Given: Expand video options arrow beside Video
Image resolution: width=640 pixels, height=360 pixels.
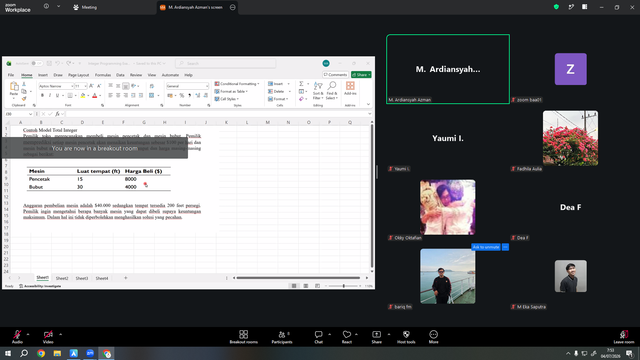Looking at the screenshot, I should click(60, 334).
